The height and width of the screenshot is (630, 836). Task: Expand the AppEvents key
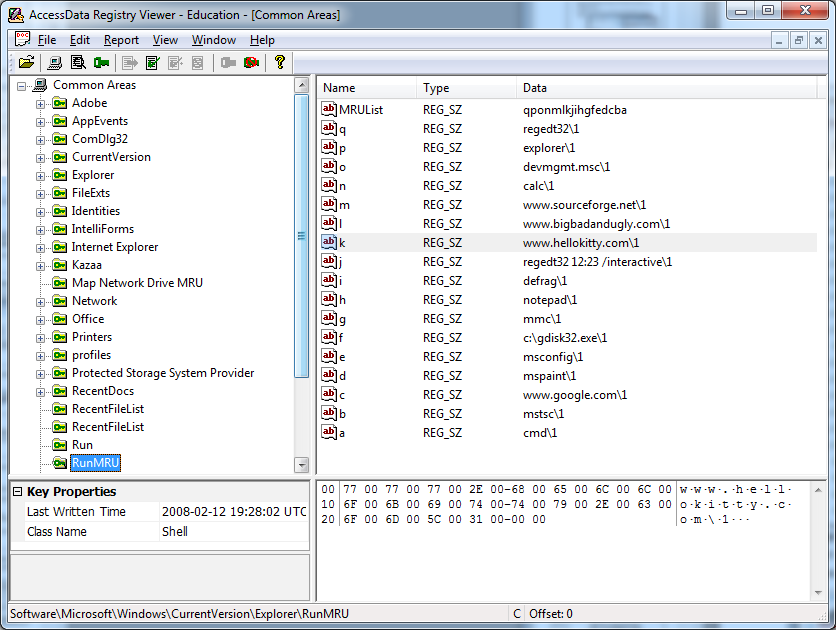click(41, 122)
